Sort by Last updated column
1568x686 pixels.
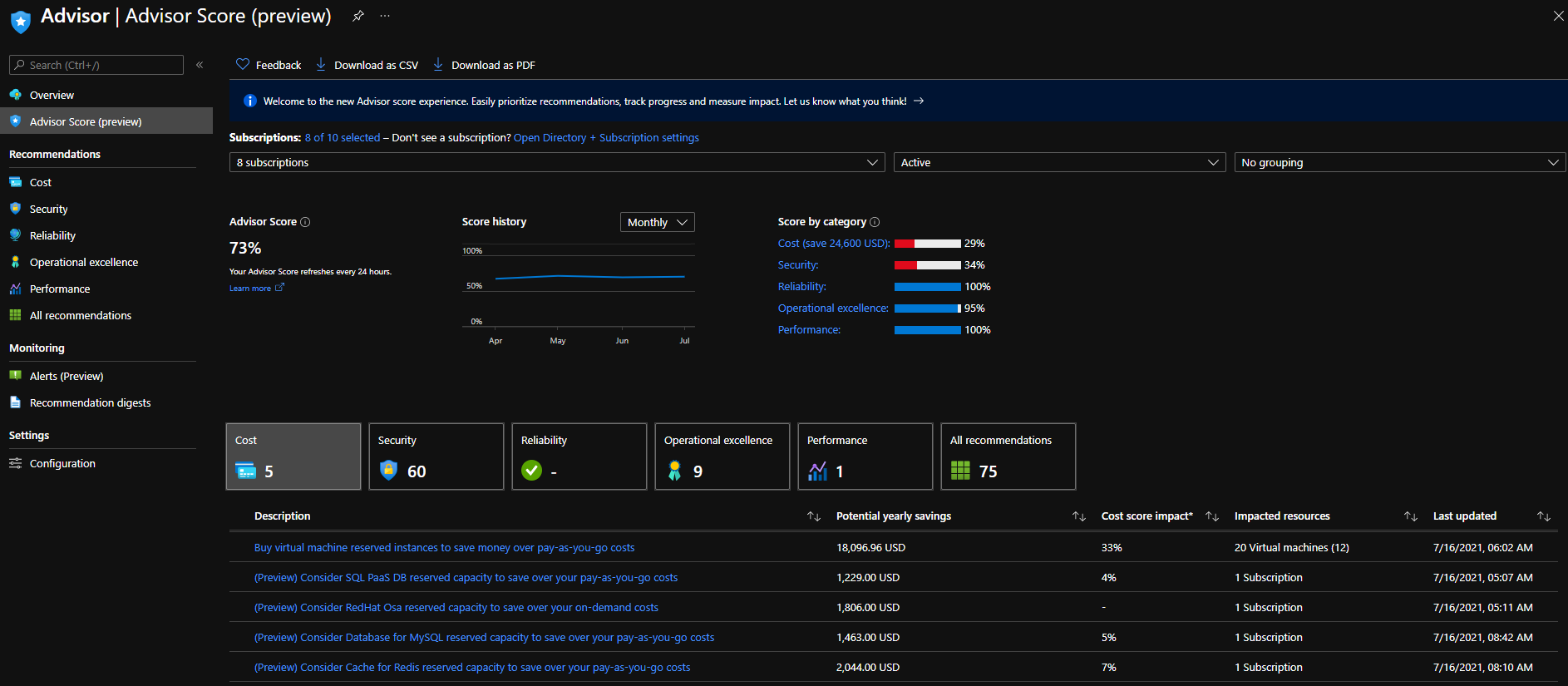pyautogui.click(x=1544, y=516)
